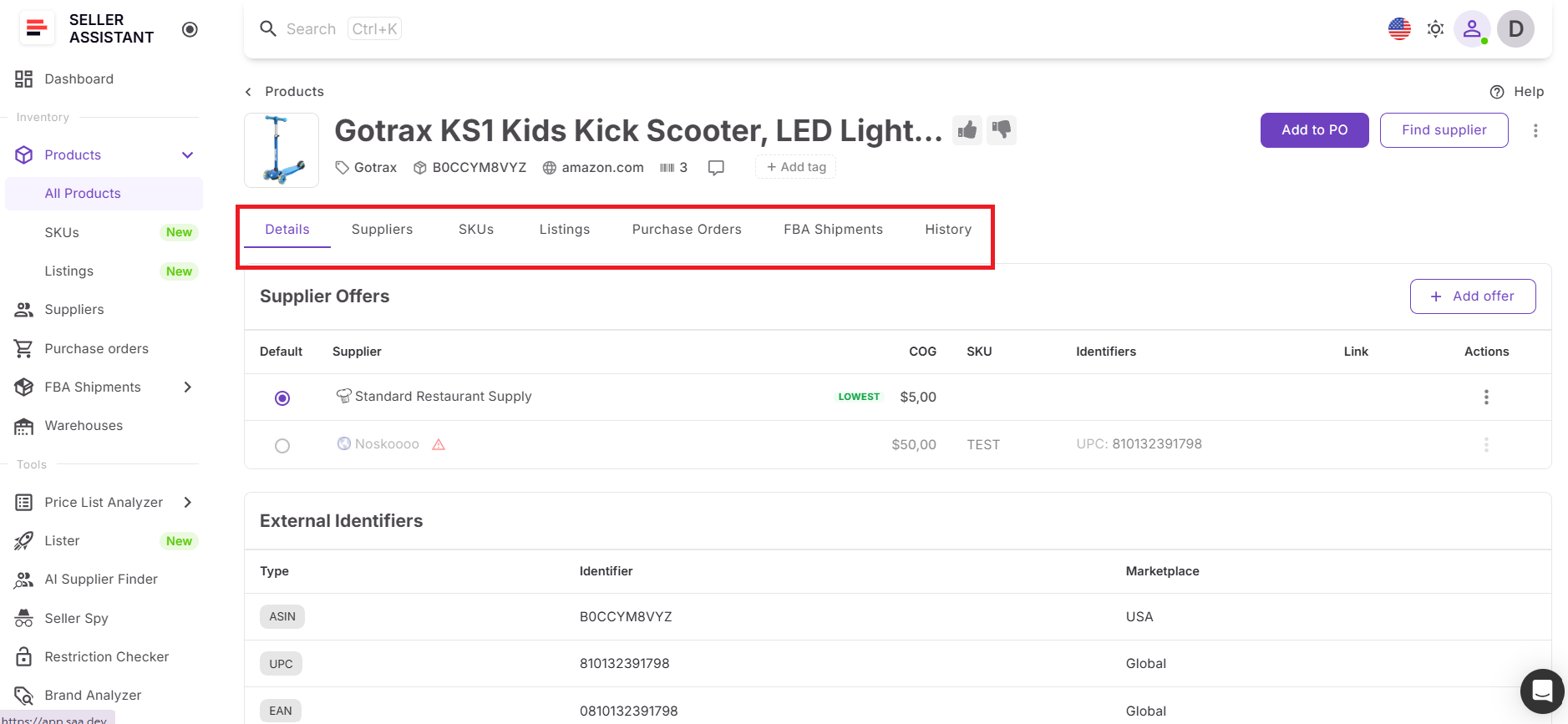Click the Products breadcrumb link
This screenshot has height=724, width=1568.
pyautogui.click(x=294, y=92)
